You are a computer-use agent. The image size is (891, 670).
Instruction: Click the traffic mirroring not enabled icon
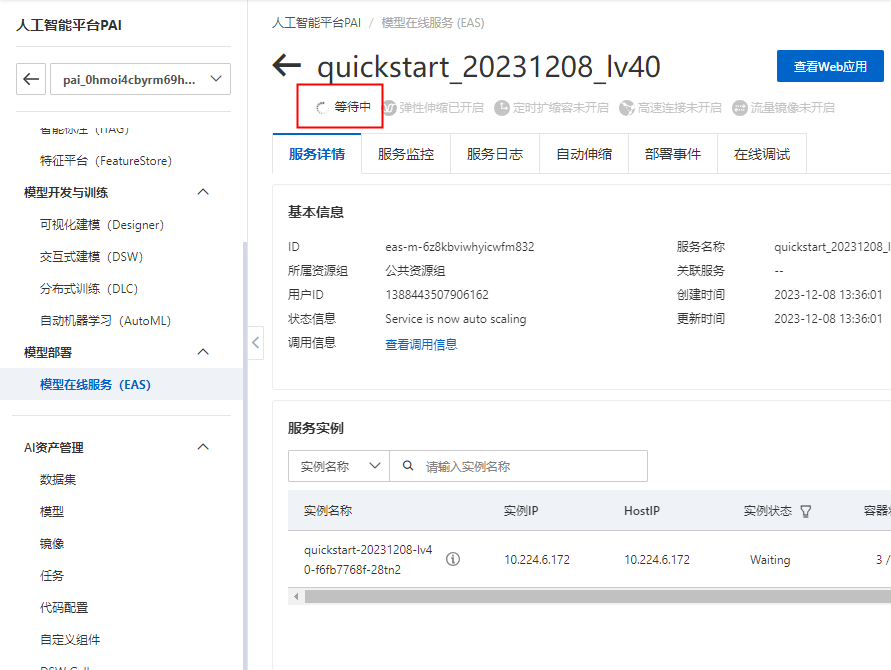coord(739,107)
